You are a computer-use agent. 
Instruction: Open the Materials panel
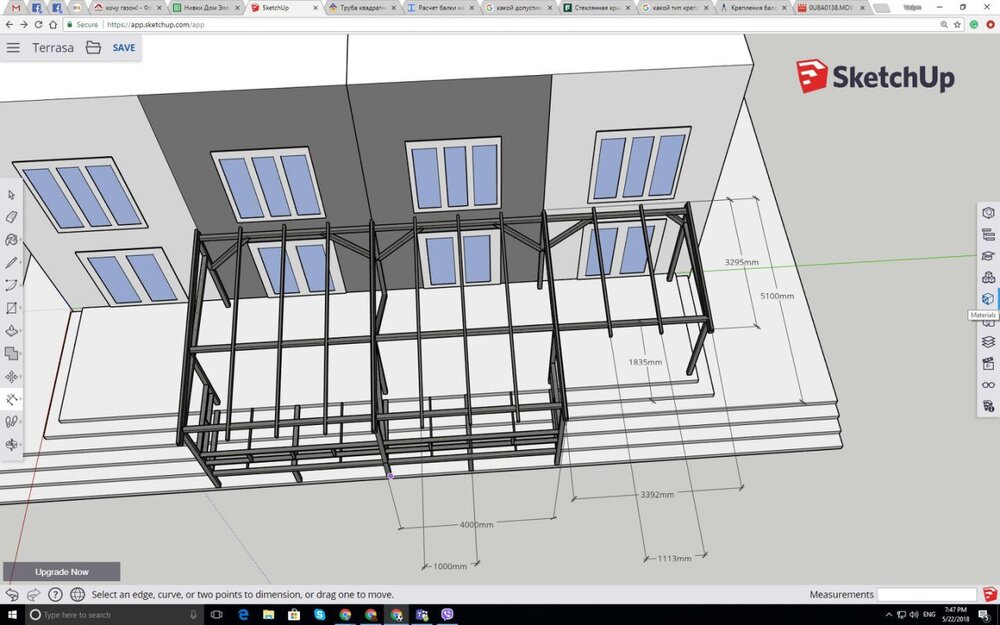pos(988,299)
